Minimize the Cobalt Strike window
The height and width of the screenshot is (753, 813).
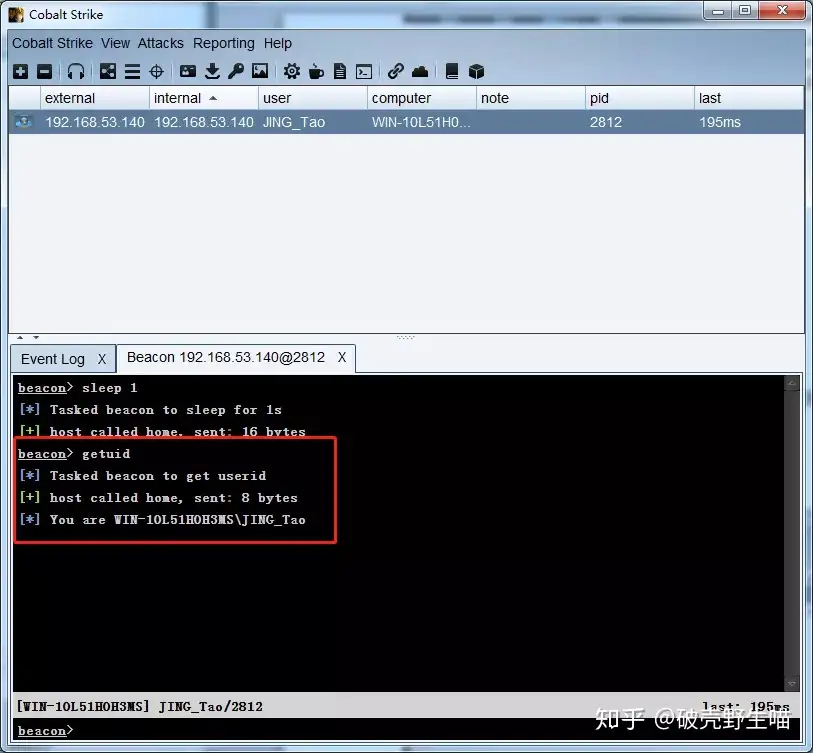718,11
